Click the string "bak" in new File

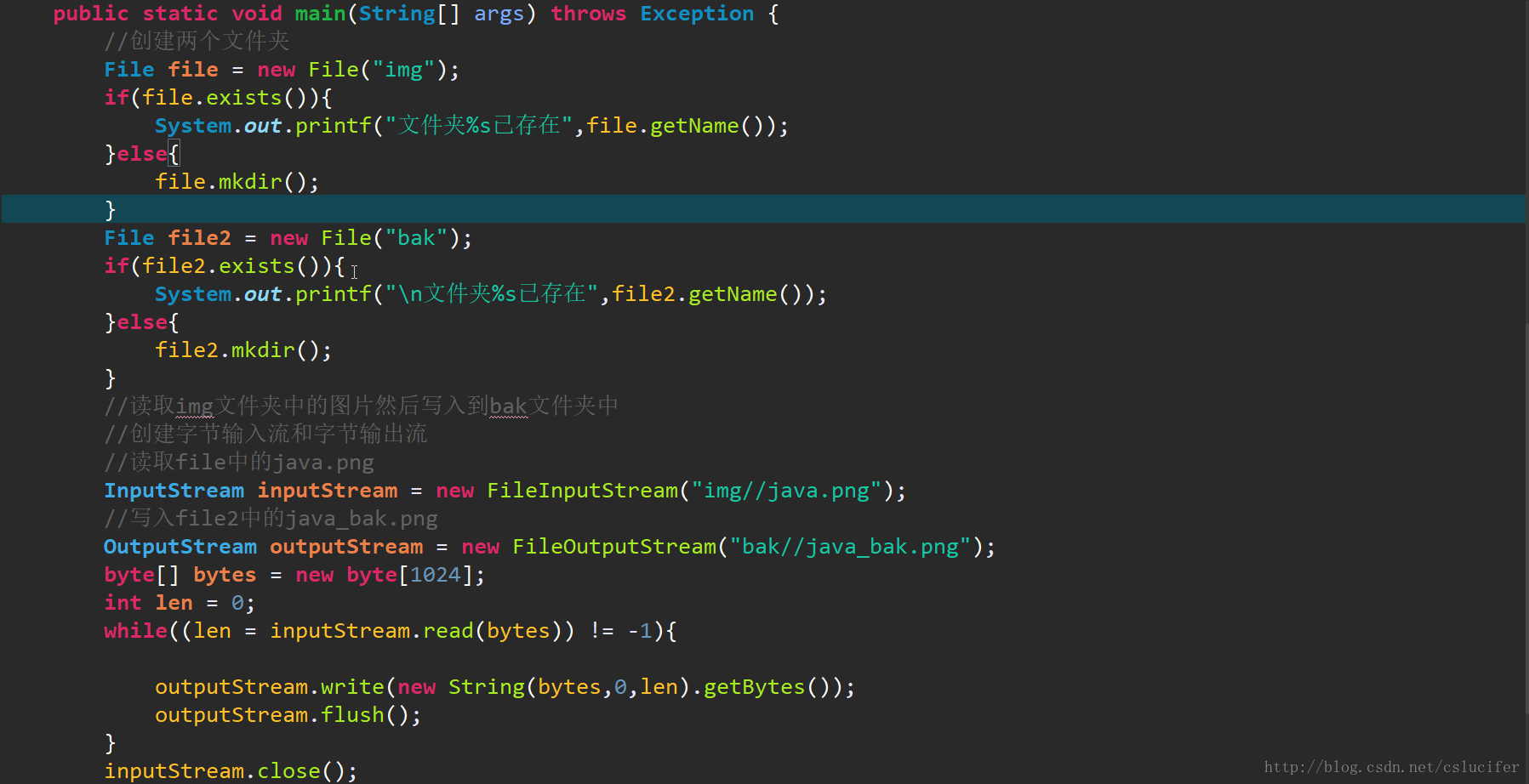click(x=417, y=238)
